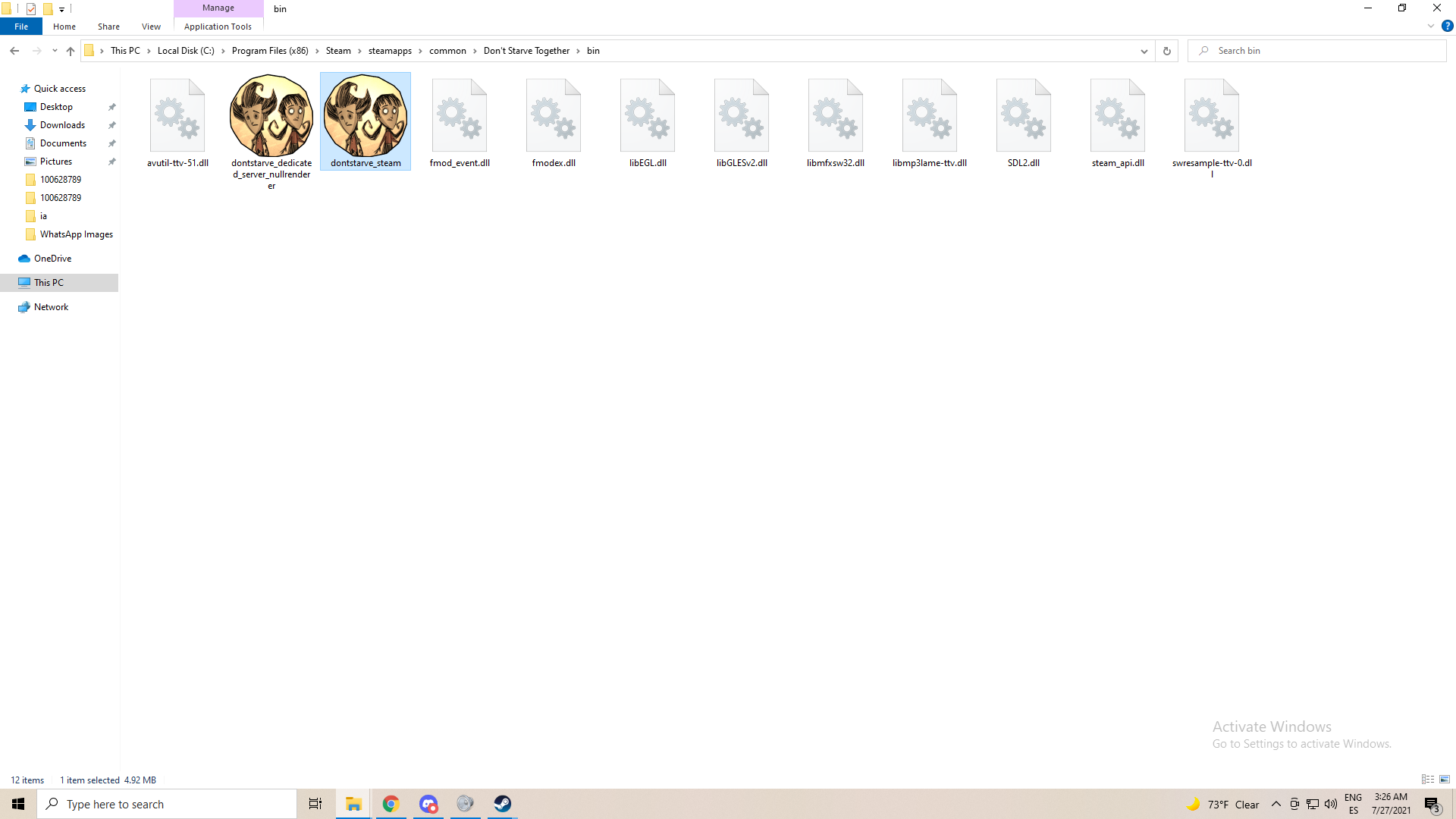The image size is (1456, 819).
Task: Open the View ribbon tab
Action: click(151, 27)
